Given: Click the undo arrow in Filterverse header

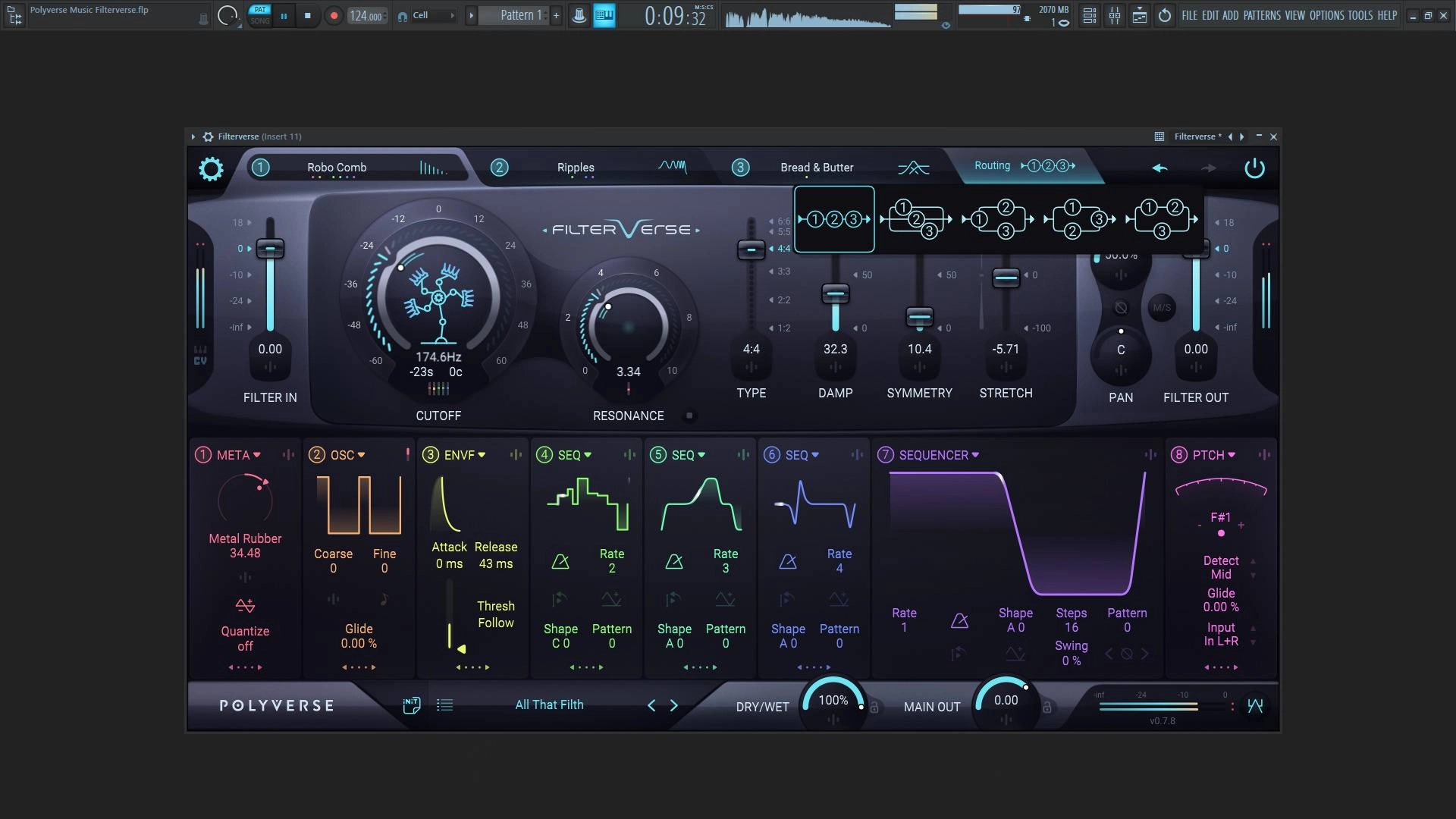Looking at the screenshot, I should click(1159, 168).
